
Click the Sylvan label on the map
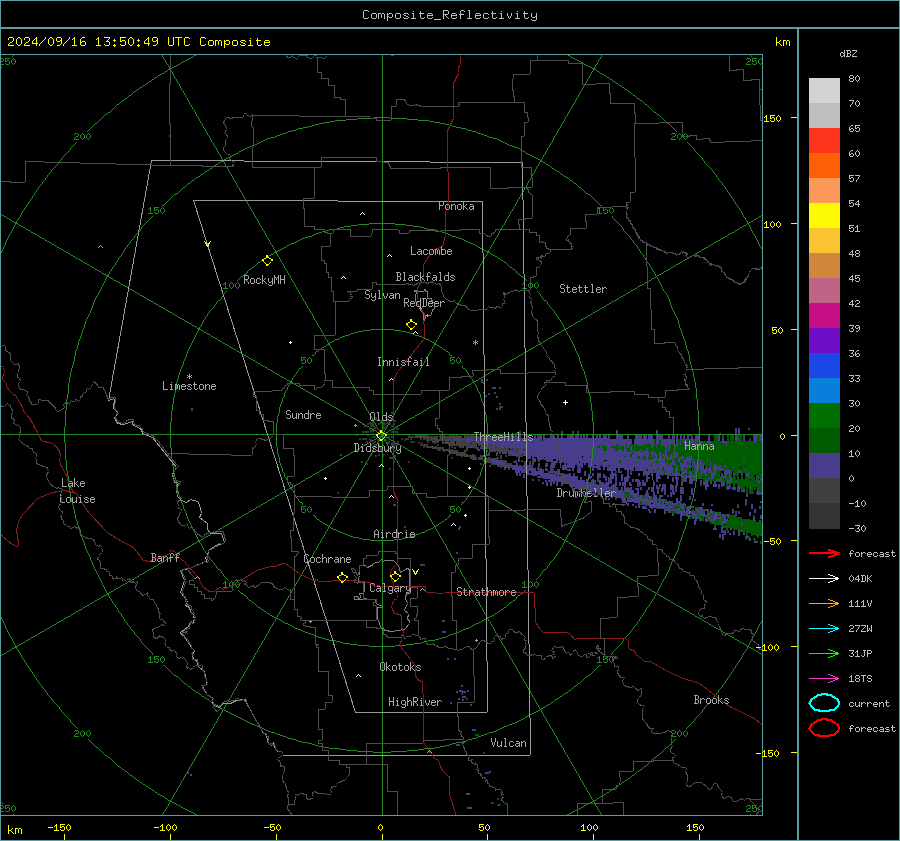[x=382, y=295]
